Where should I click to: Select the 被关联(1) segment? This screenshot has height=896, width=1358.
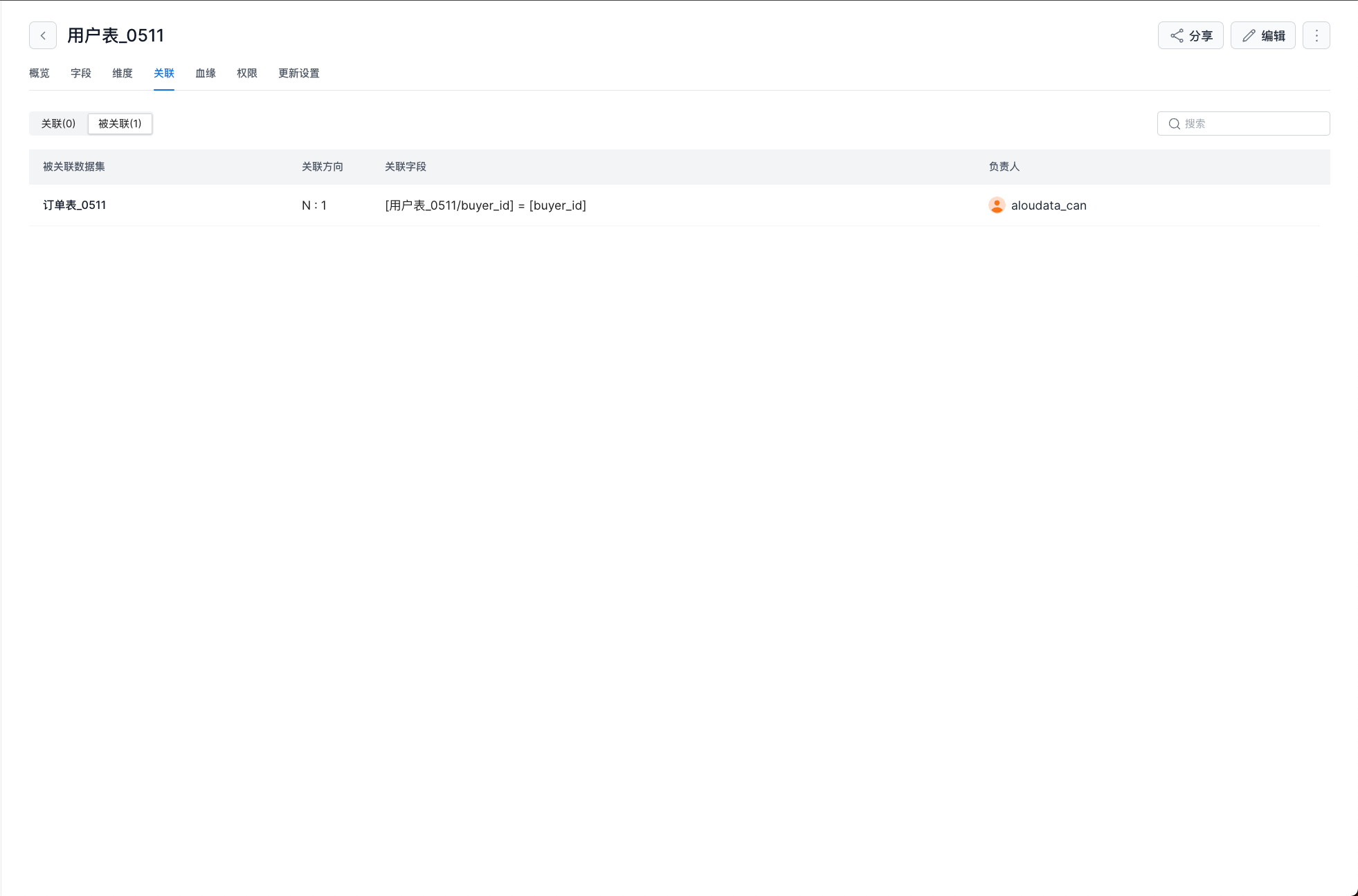pos(120,124)
